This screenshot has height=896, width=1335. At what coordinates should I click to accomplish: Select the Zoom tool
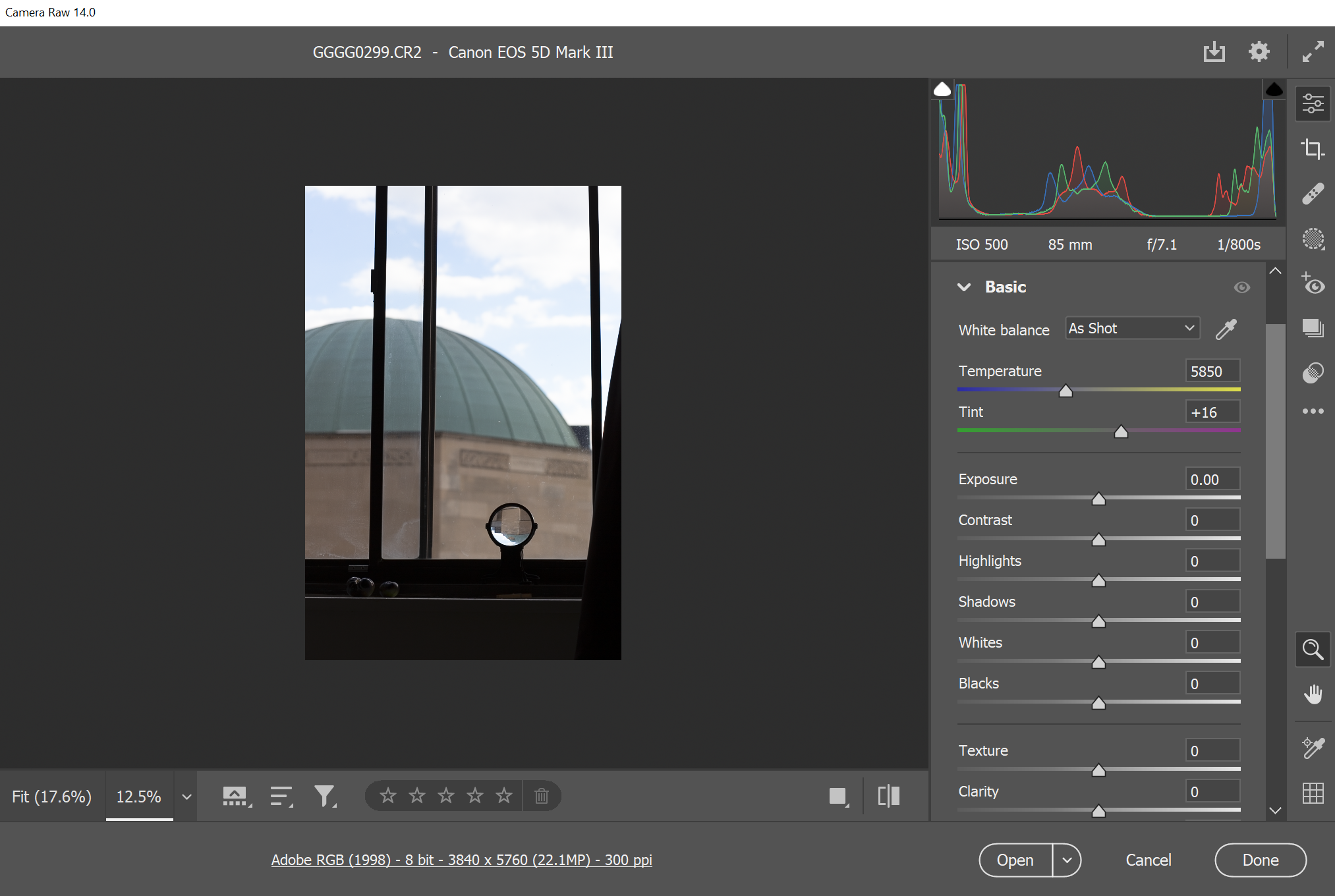pyautogui.click(x=1313, y=650)
